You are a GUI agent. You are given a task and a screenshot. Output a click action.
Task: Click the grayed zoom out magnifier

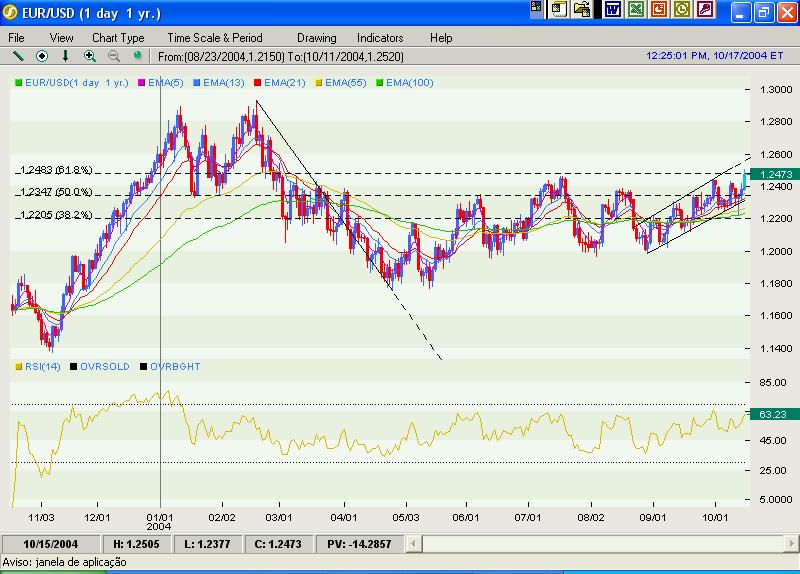(113, 56)
